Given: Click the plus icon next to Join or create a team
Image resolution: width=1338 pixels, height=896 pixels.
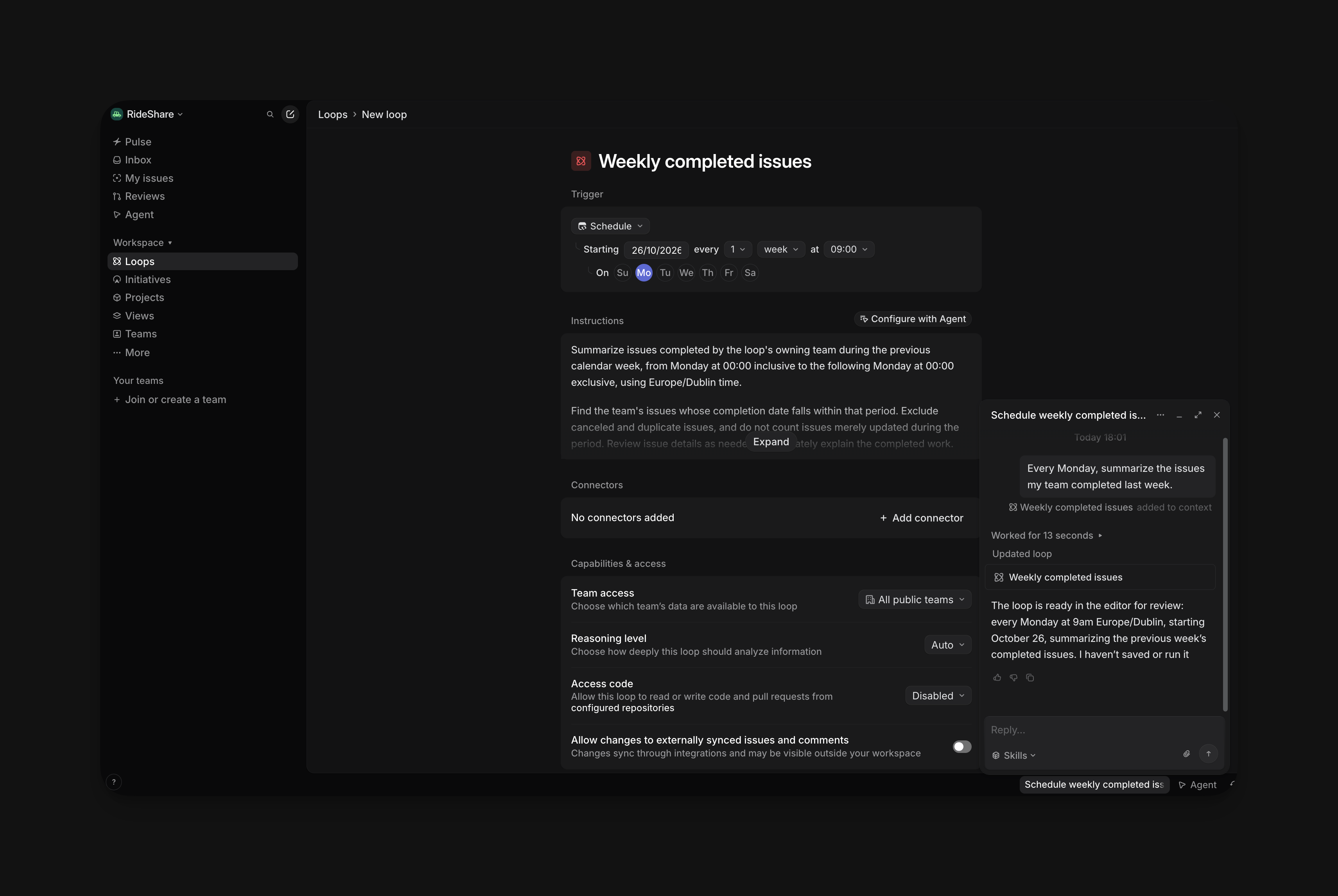Looking at the screenshot, I should [x=117, y=400].
